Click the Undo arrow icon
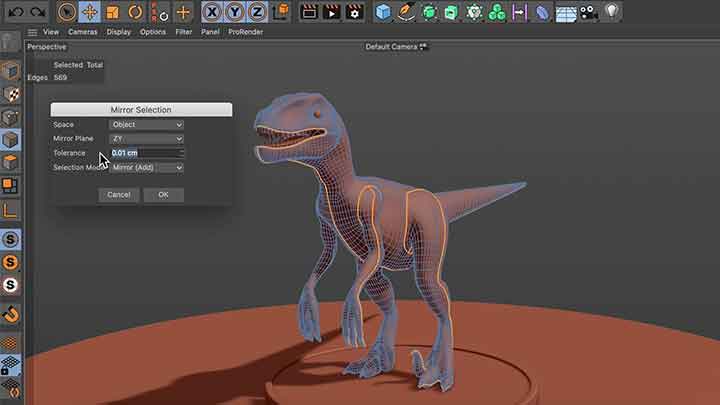Screen dimensions: 720x405 16,12
